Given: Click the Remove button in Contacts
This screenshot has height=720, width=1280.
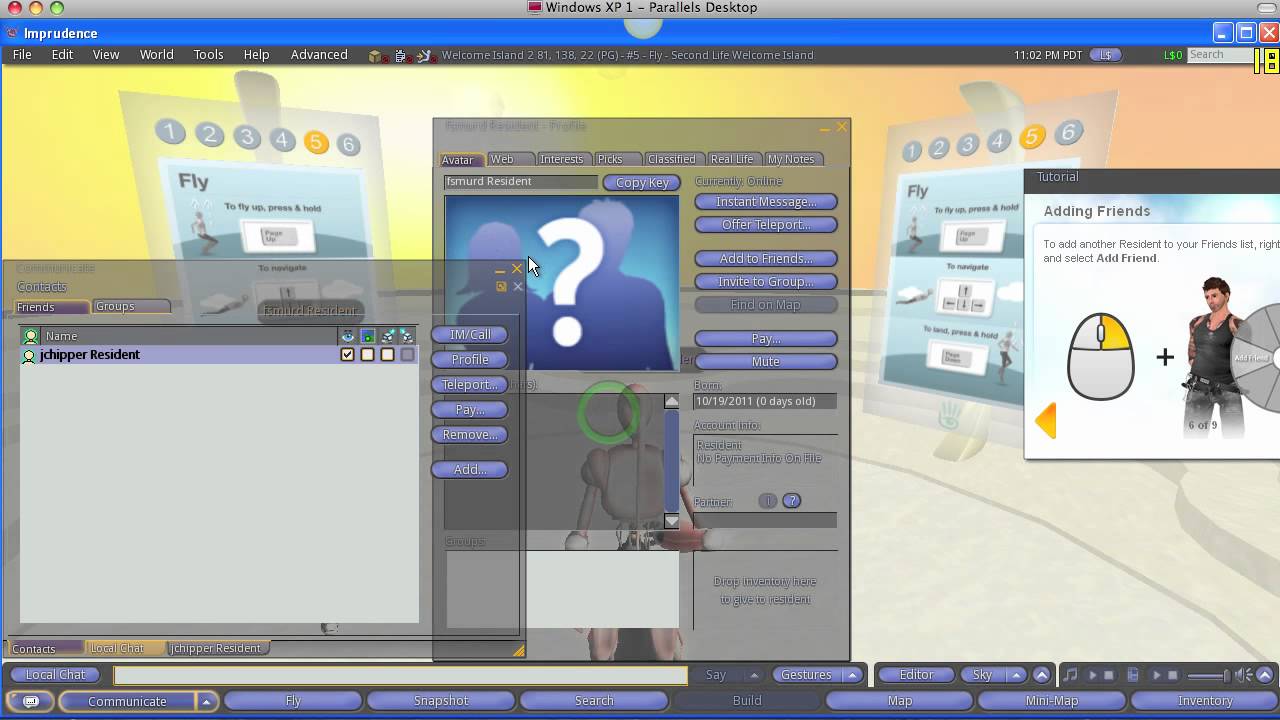Looking at the screenshot, I should coord(470,434).
